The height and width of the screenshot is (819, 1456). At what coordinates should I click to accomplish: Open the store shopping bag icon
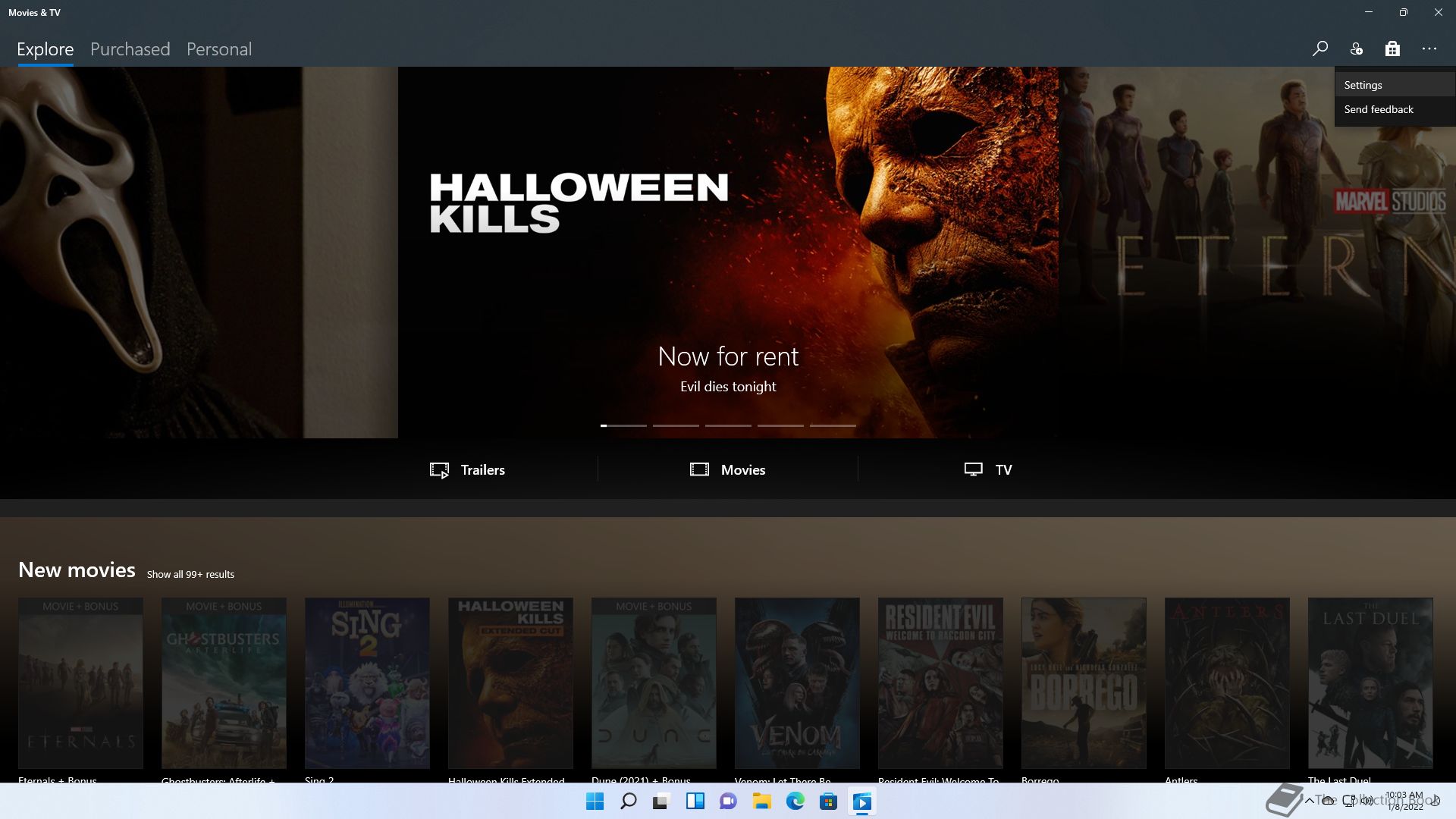click(1392, 49)
